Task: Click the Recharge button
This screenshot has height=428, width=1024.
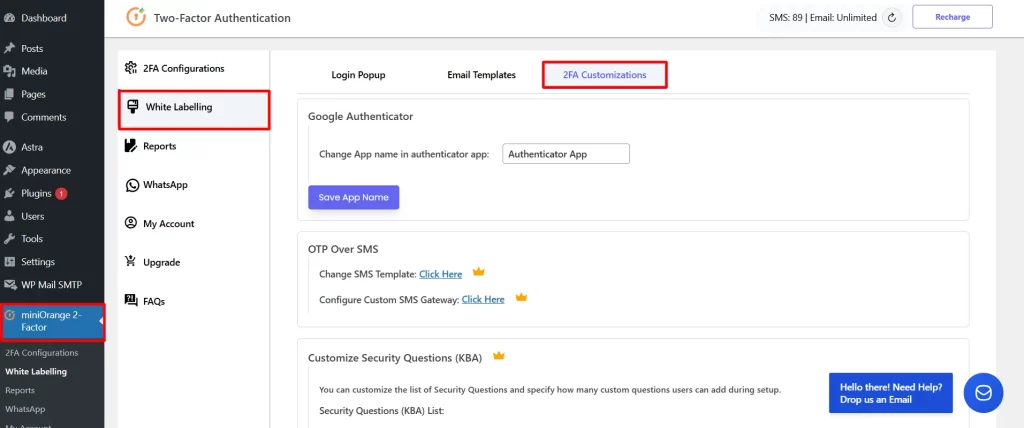Action: coord(952,17)
